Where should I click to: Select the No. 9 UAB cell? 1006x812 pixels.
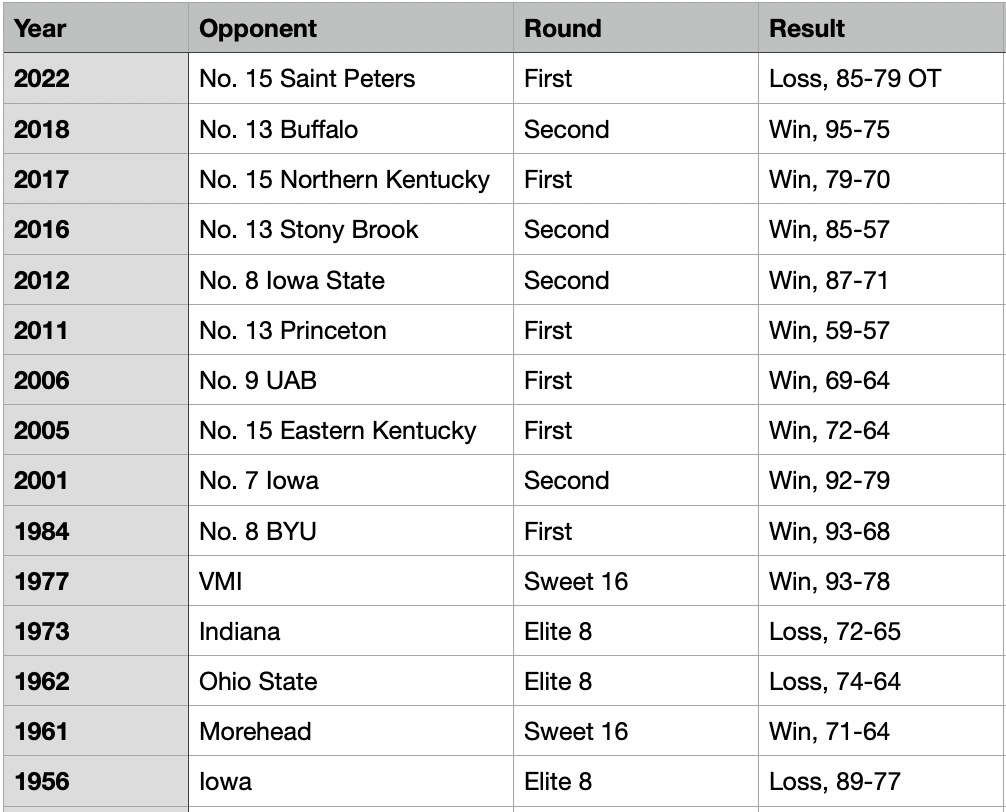(x=351, y=380)
